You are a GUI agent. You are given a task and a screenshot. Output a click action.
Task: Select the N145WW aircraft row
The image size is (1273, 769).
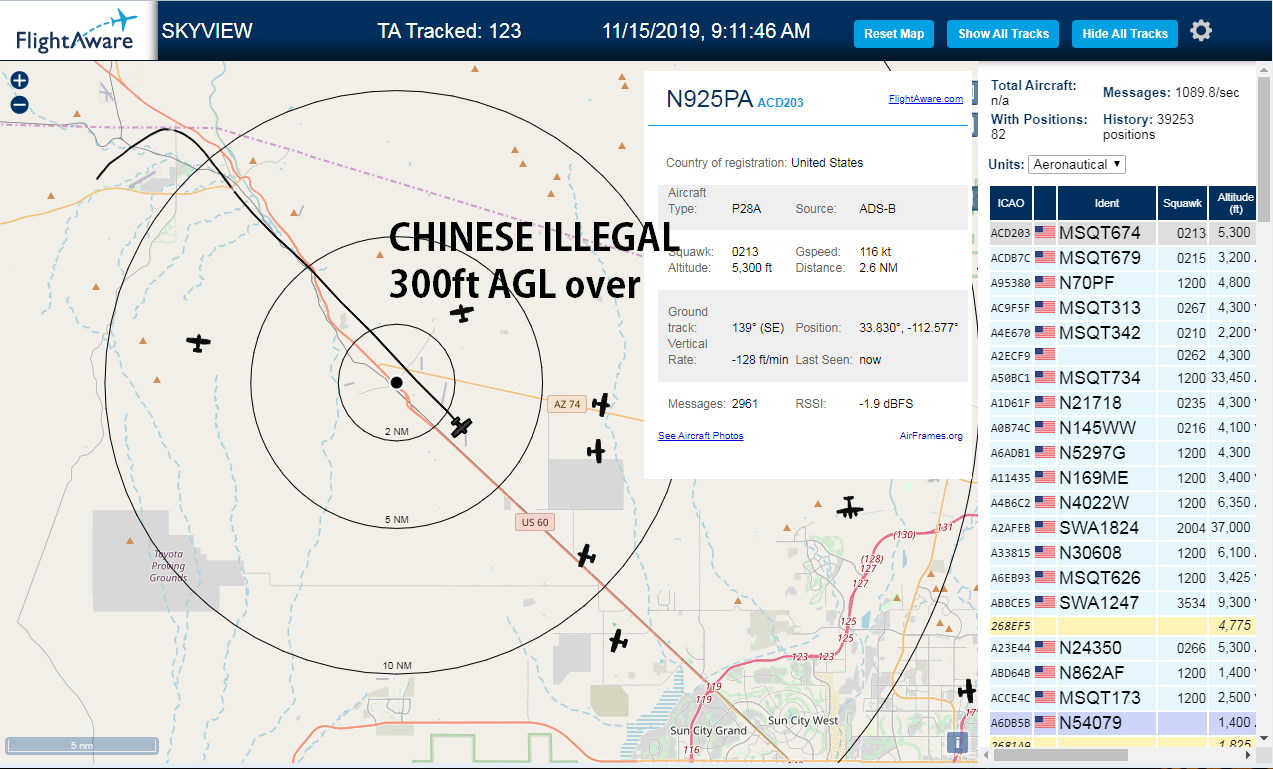click(1123, 427)
